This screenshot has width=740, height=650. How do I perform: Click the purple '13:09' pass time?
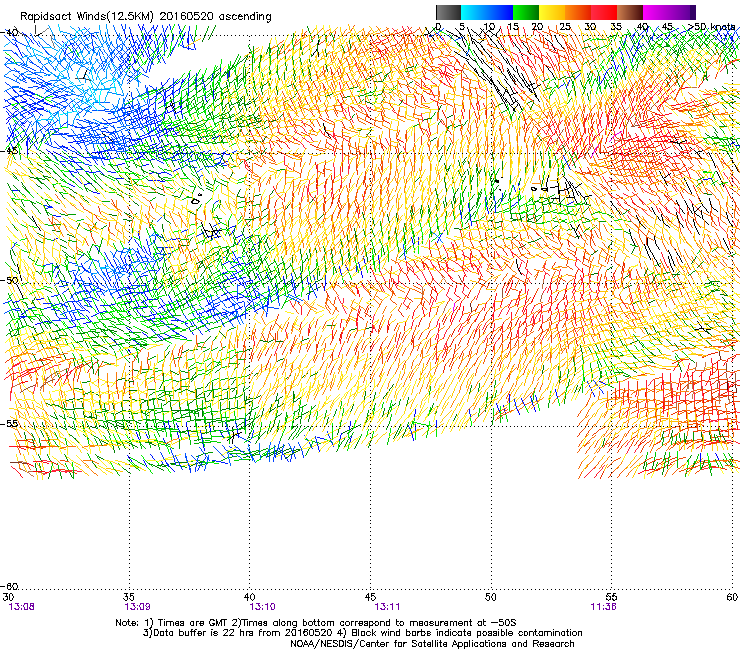(x=137, y=607)
